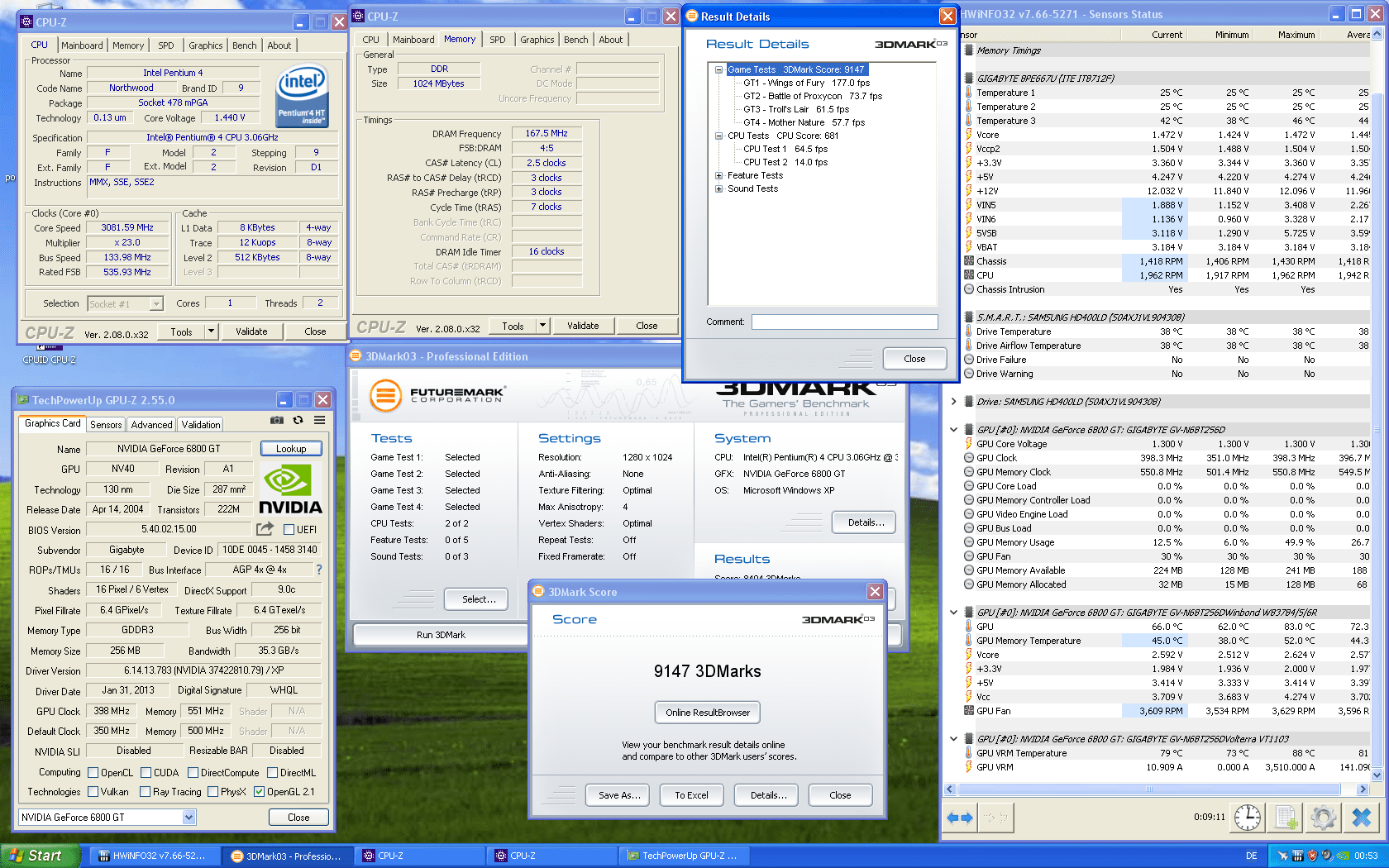Click the HWiNFO horizontal scrollbar thumb
The image size is (1389, 868).
click(1148, 789)
